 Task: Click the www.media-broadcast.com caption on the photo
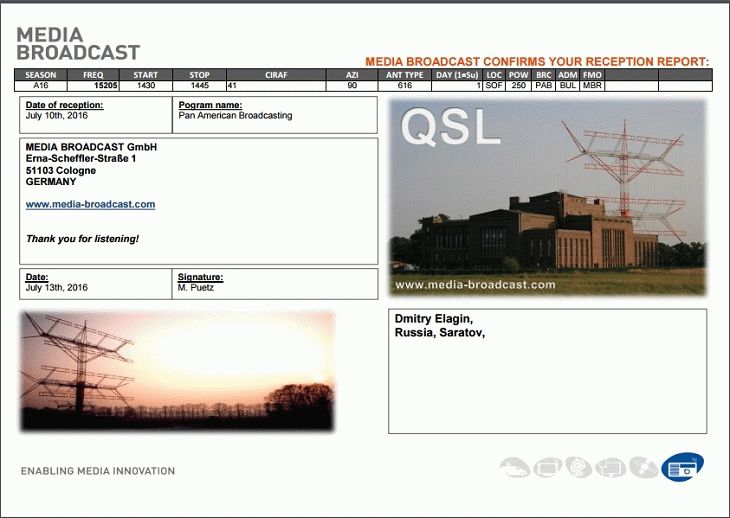click(475, 284)
